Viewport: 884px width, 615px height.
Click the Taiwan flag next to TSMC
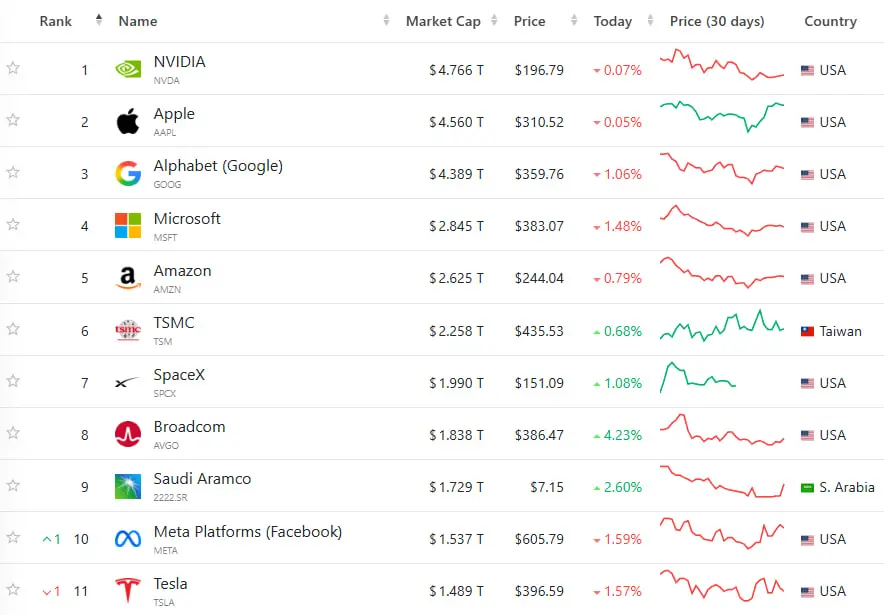[x=807, y=331]
